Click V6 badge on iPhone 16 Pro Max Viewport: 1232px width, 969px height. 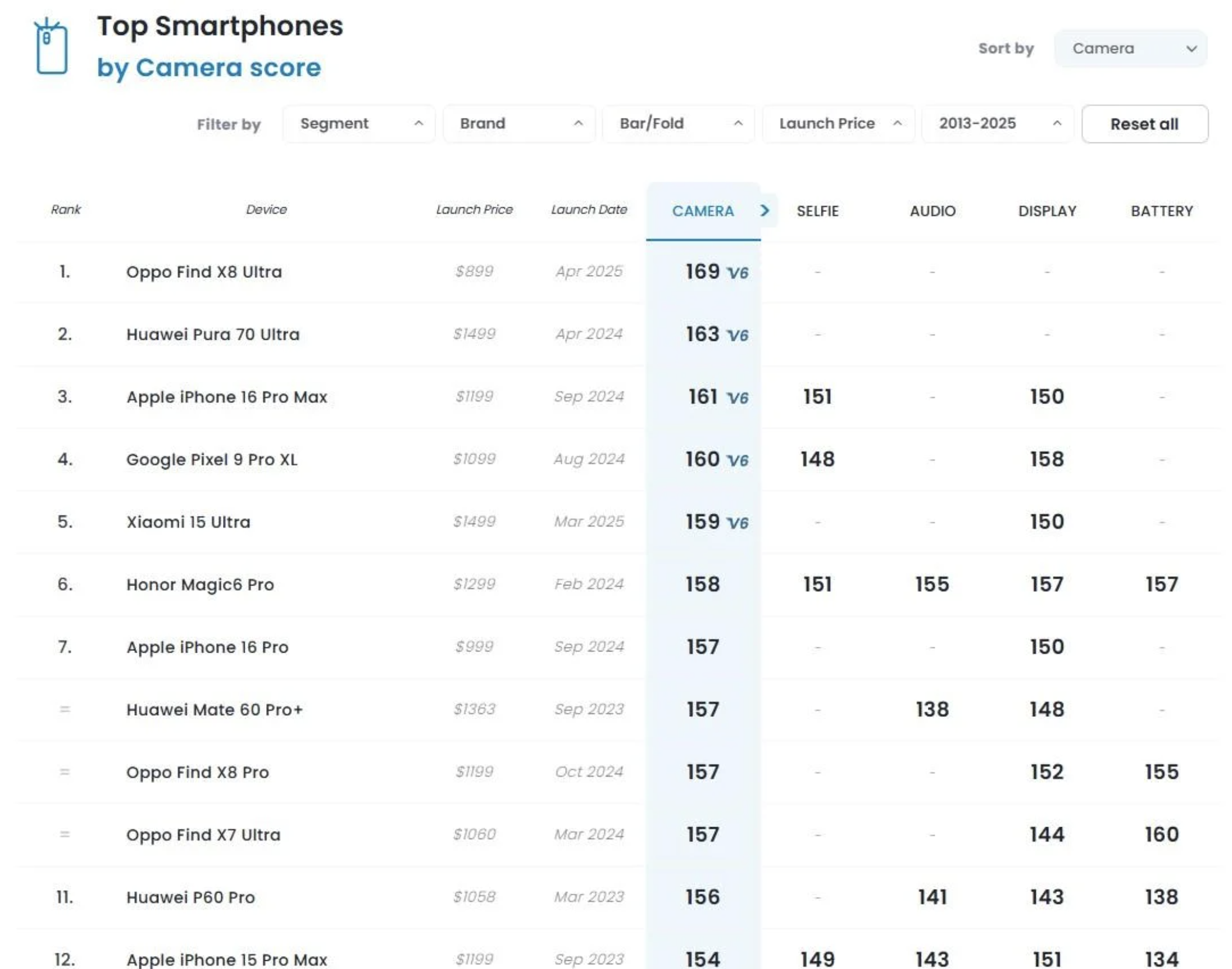(737, 398)
